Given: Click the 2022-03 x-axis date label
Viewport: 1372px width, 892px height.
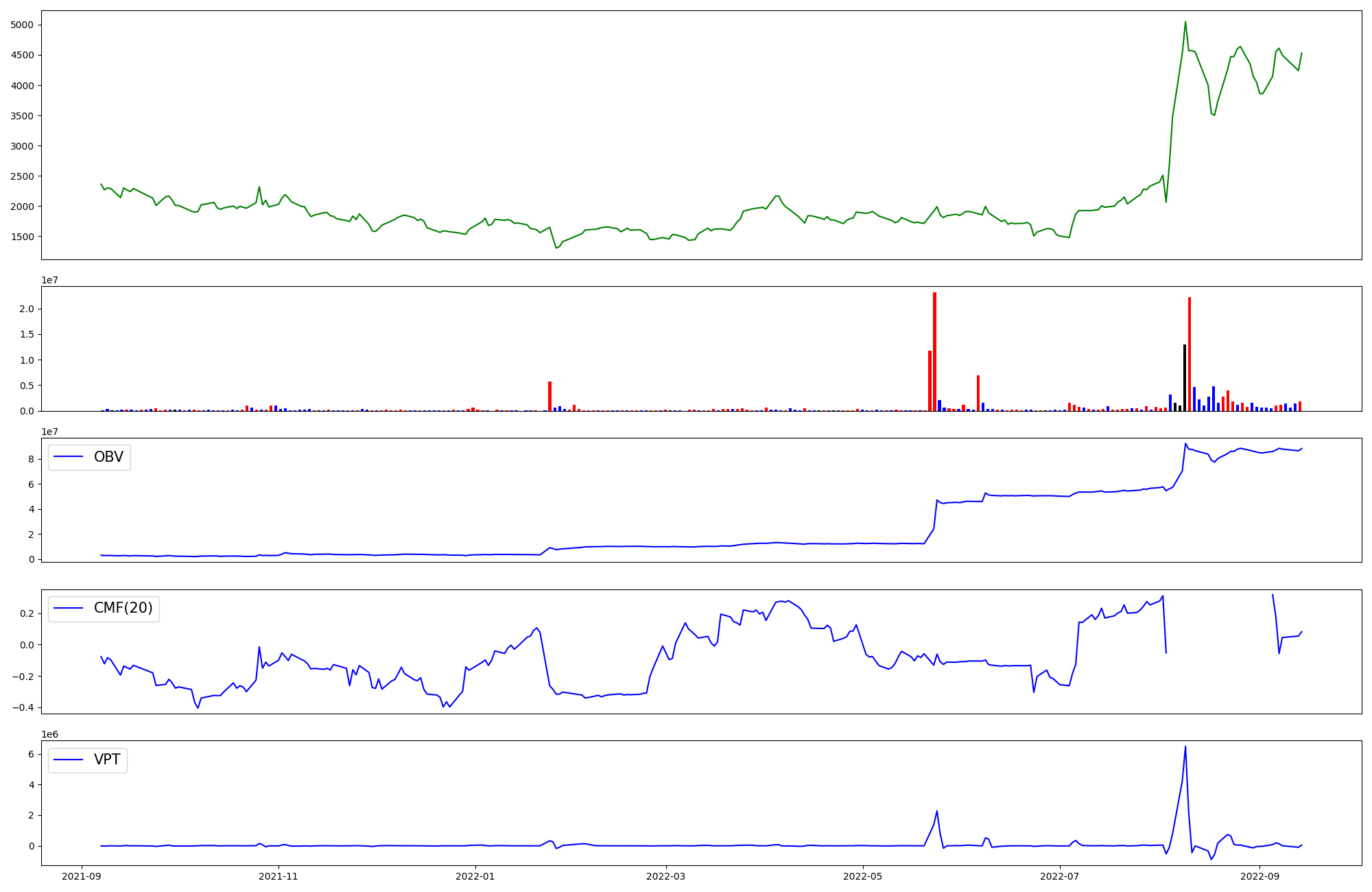Looking at the screenshot, I should 665,876.
